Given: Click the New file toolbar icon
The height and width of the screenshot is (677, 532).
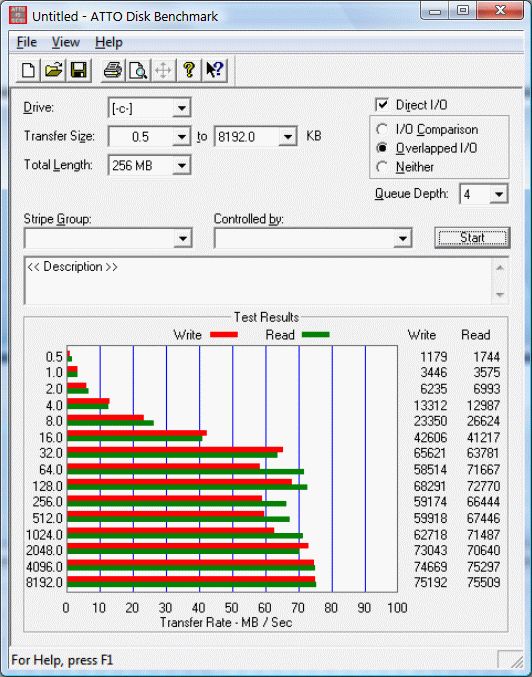Looking at the screenshot, I should (28, 70).
